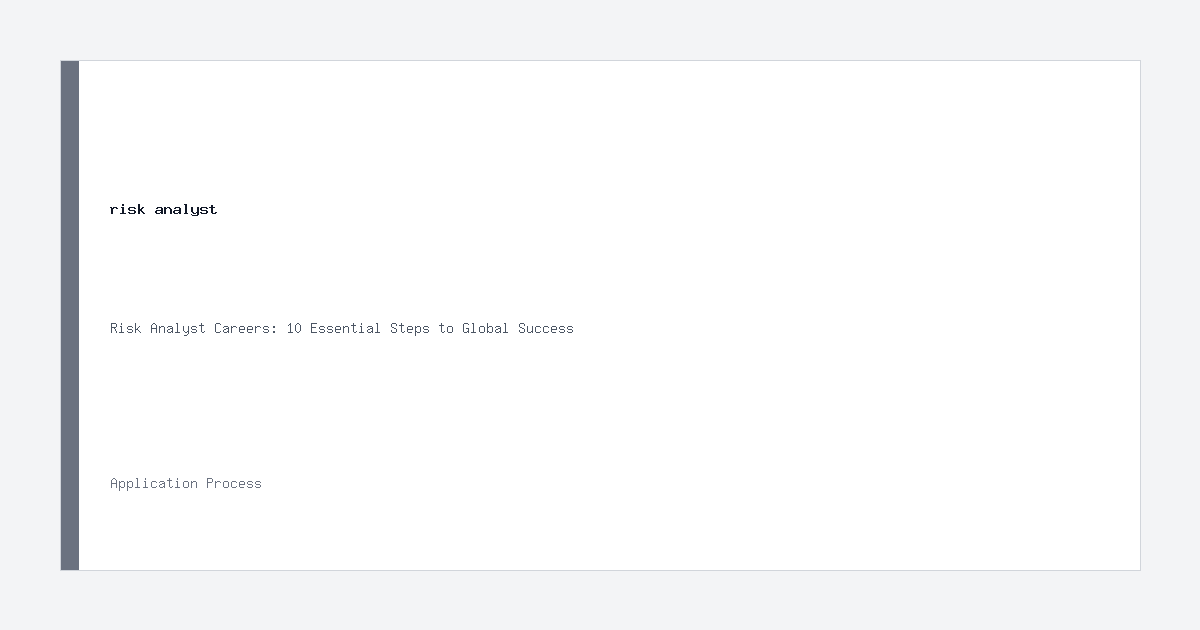Click the card's right border edge

(x=1140, y=315)
